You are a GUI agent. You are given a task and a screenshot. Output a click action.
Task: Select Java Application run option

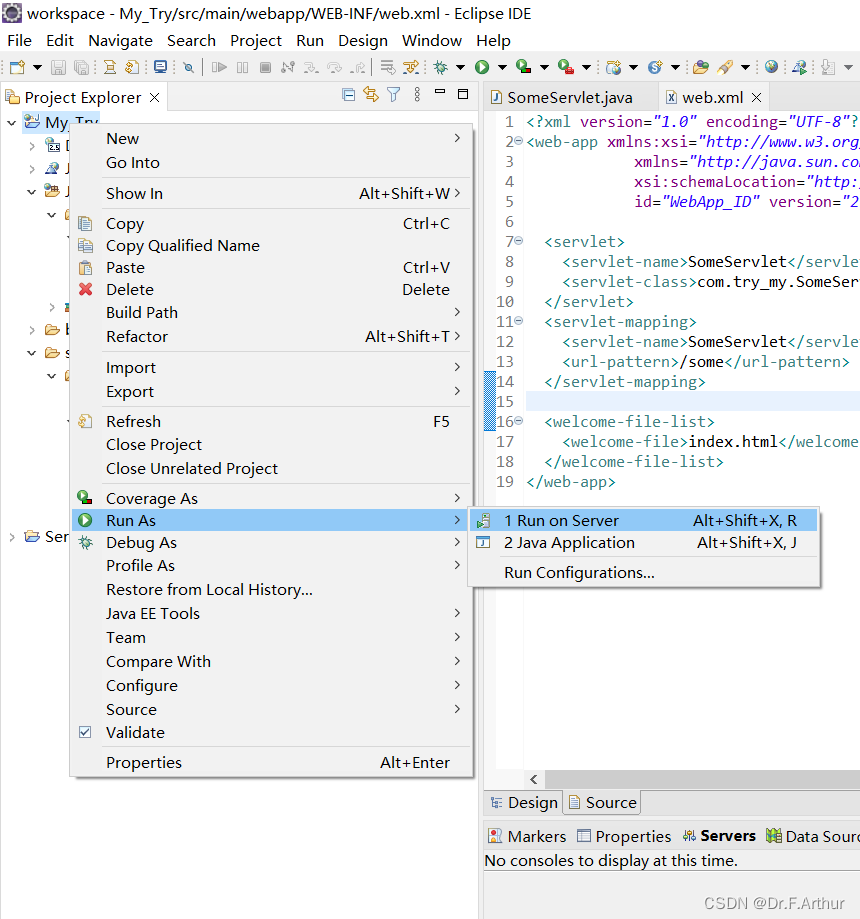point(644,542)
